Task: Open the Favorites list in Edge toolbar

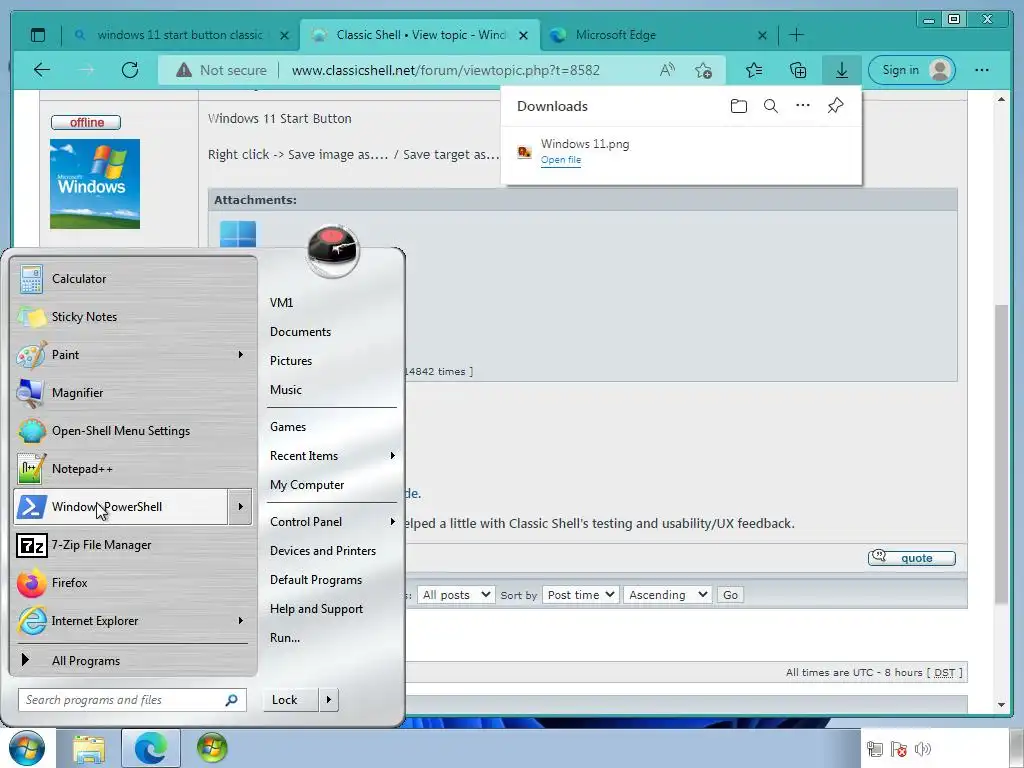Action: click(754, 70)
